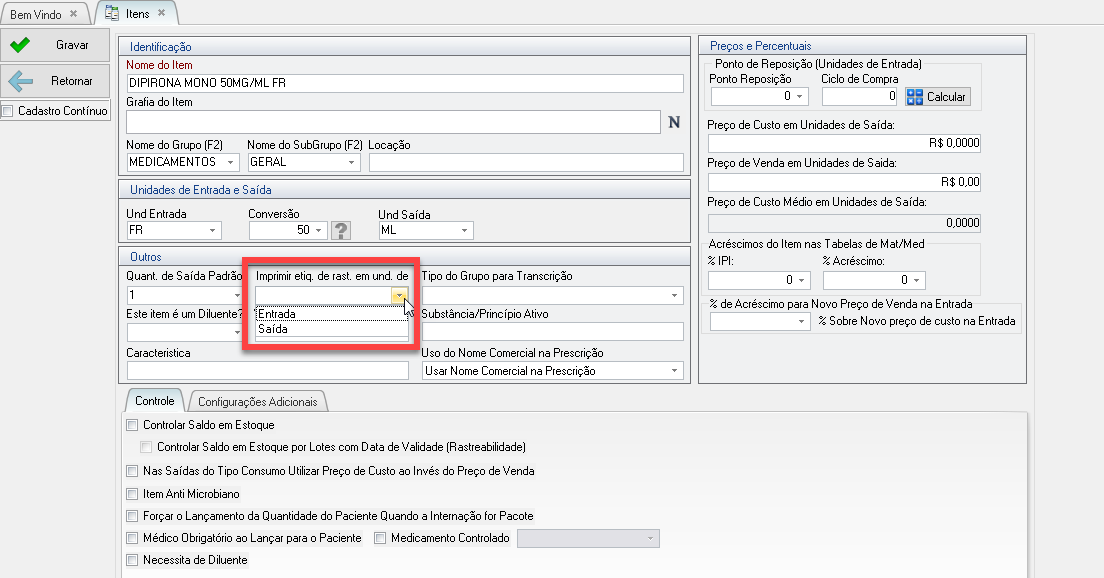Click the Substância/Princípio Ativo field

coord(552,332)
